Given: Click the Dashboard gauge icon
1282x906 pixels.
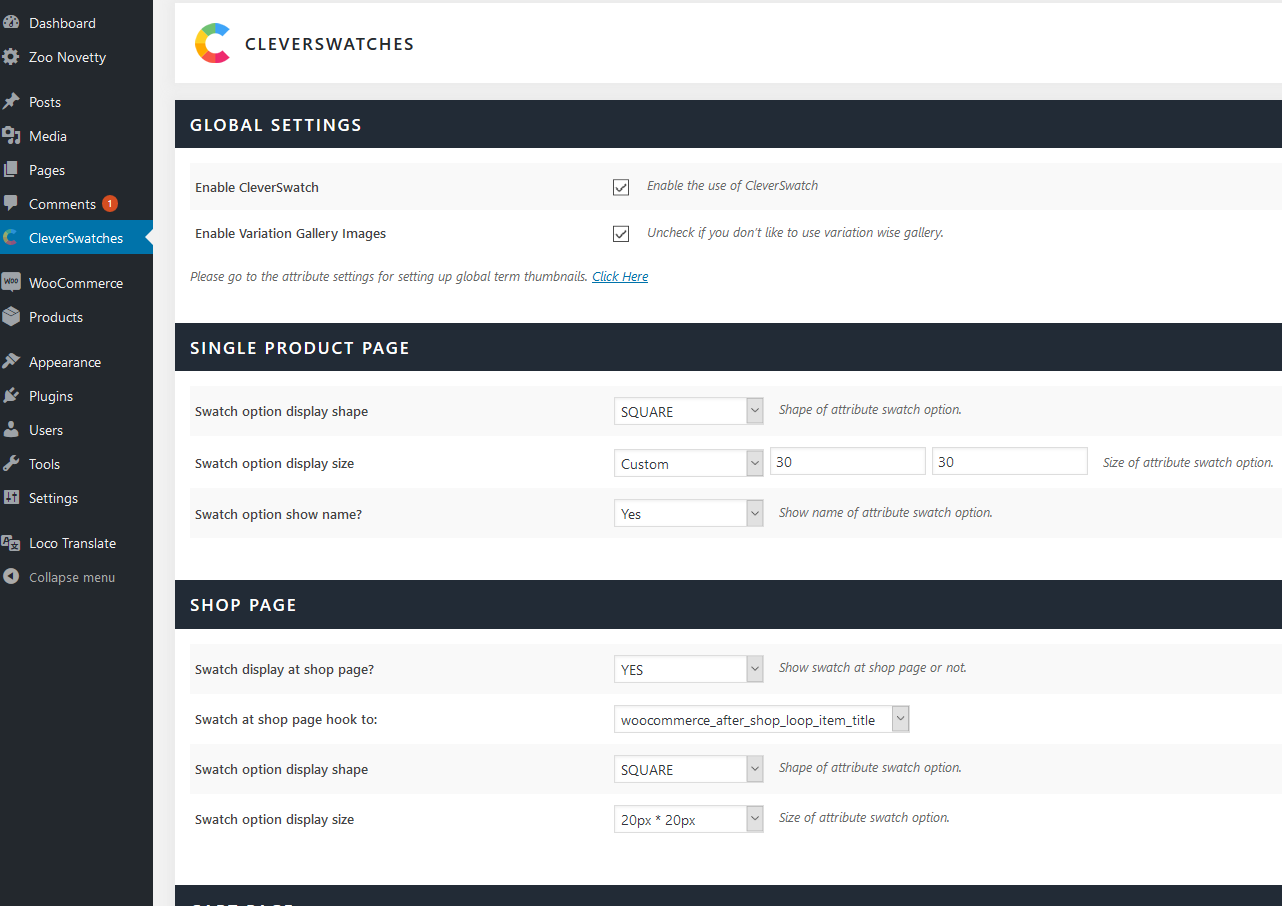Looking at the screenshot, I should point(11,22).
